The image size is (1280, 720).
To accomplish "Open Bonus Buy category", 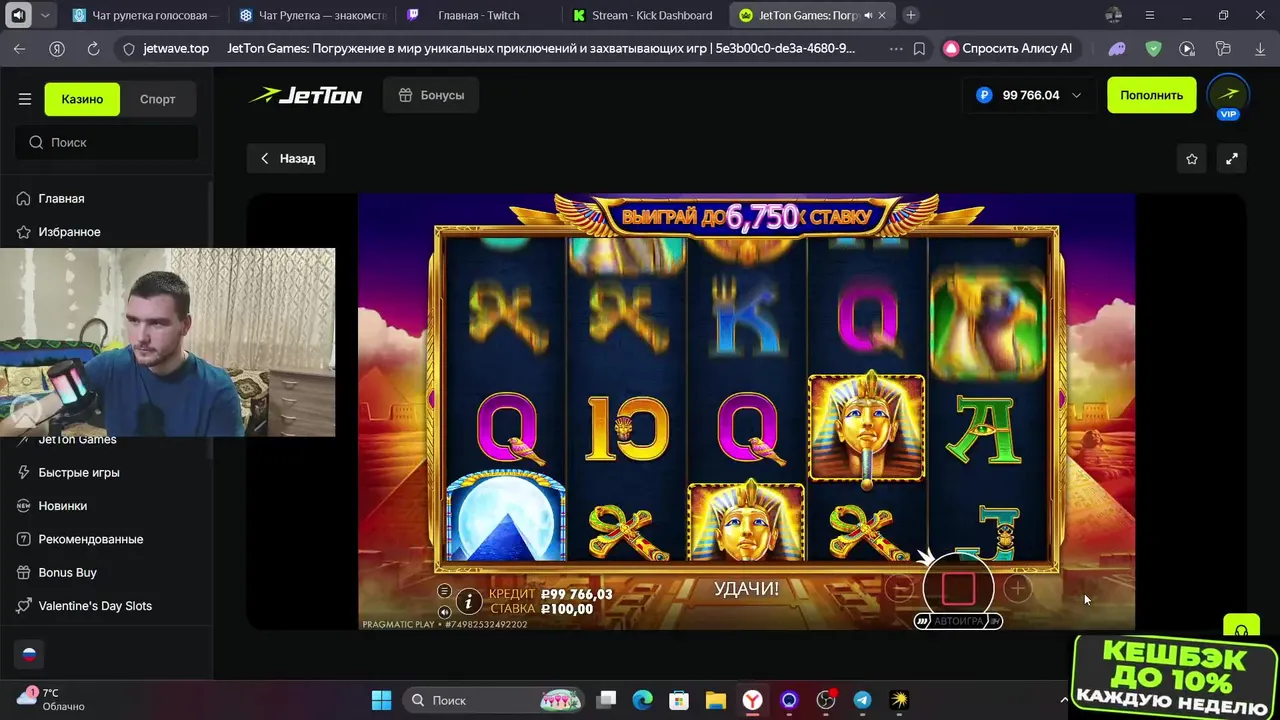I will click(67, 572).
